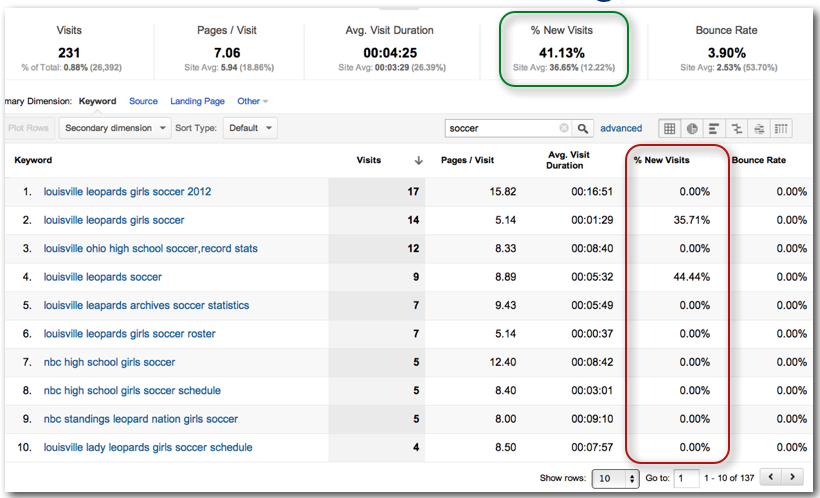Sort by Avg. Visit Duration column header
This screenshot has width=820, height=498.
pyautogui.click(x=568, y=160)
